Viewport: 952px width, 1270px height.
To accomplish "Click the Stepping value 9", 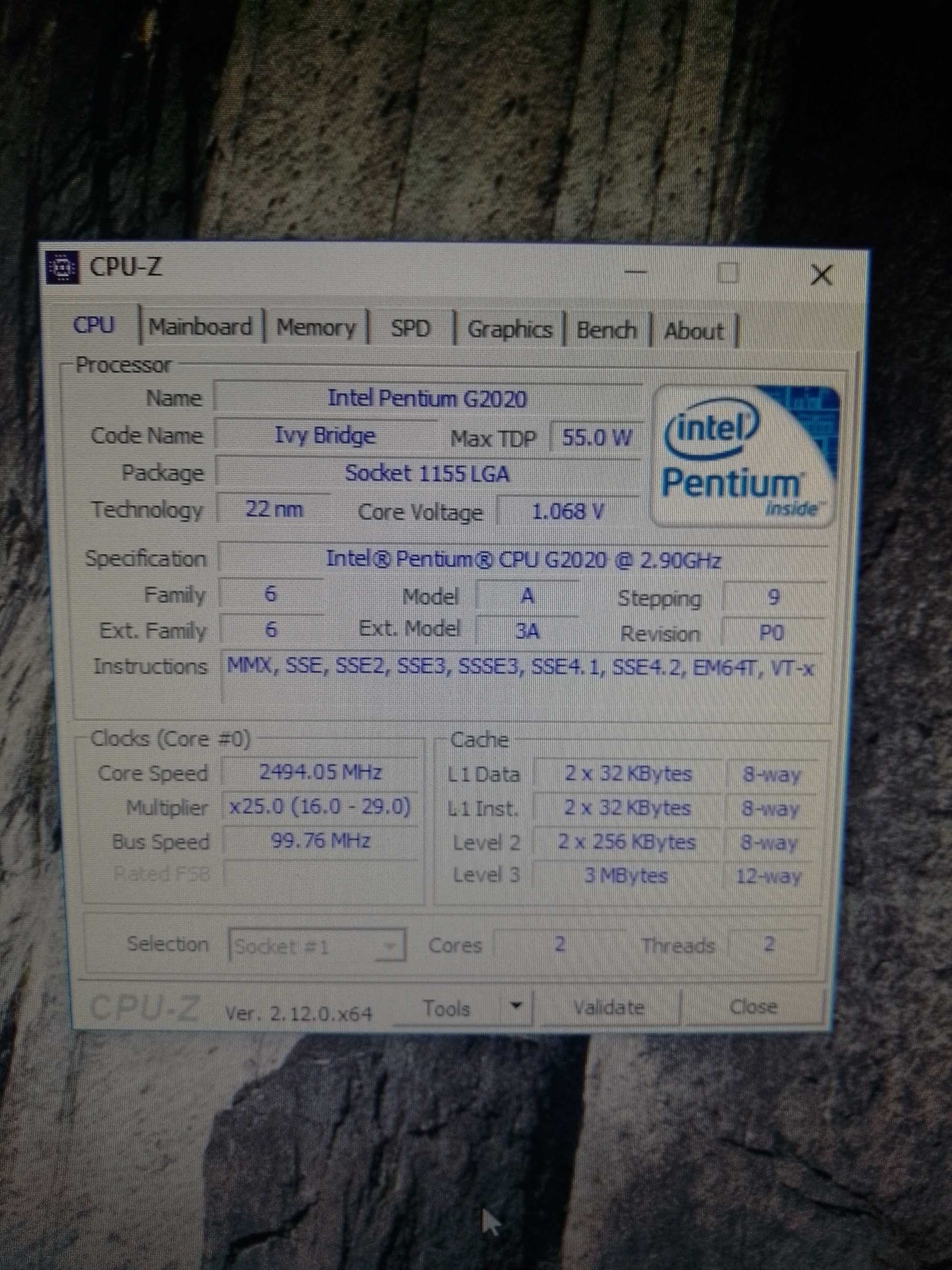I will coord(774,598).
